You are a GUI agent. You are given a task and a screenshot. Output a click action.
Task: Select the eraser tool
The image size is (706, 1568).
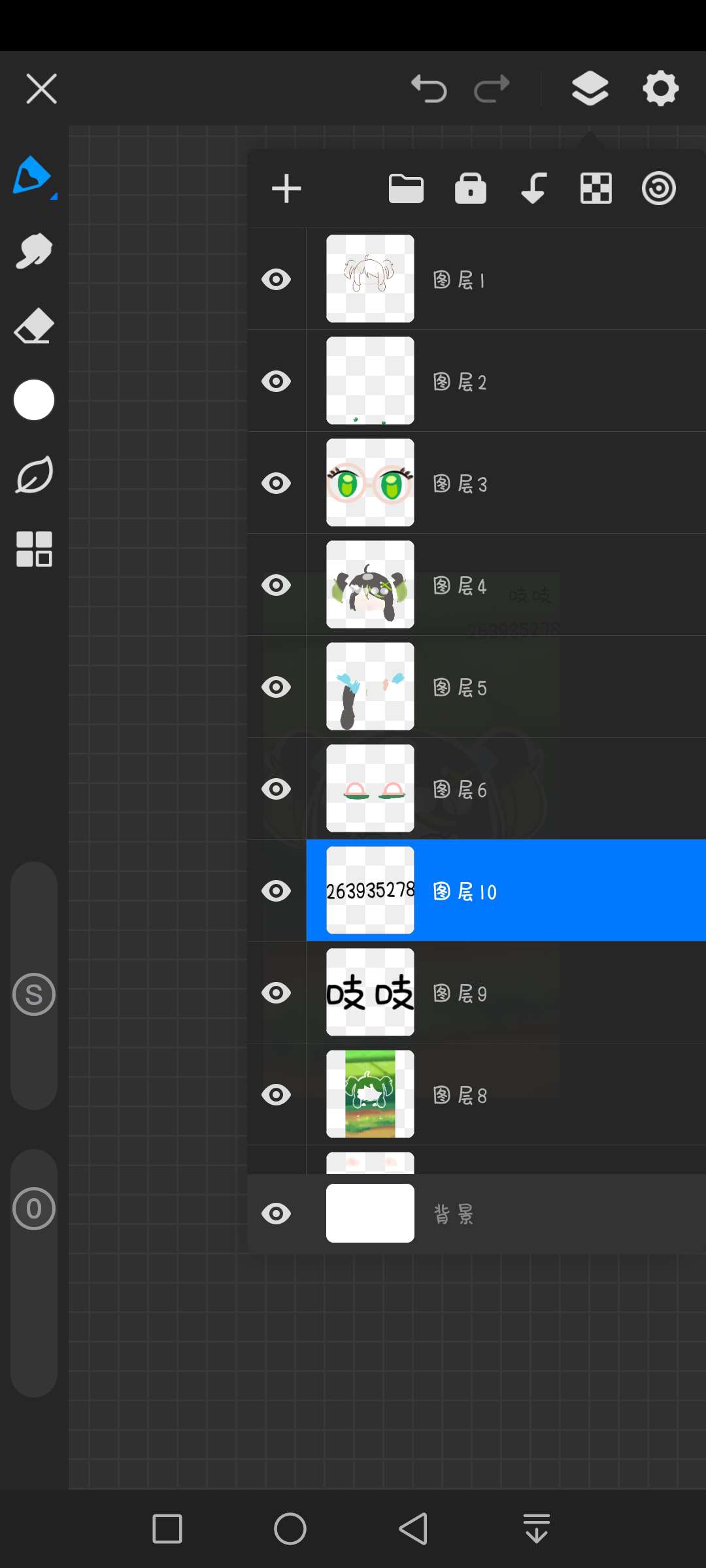coord(33,325)
